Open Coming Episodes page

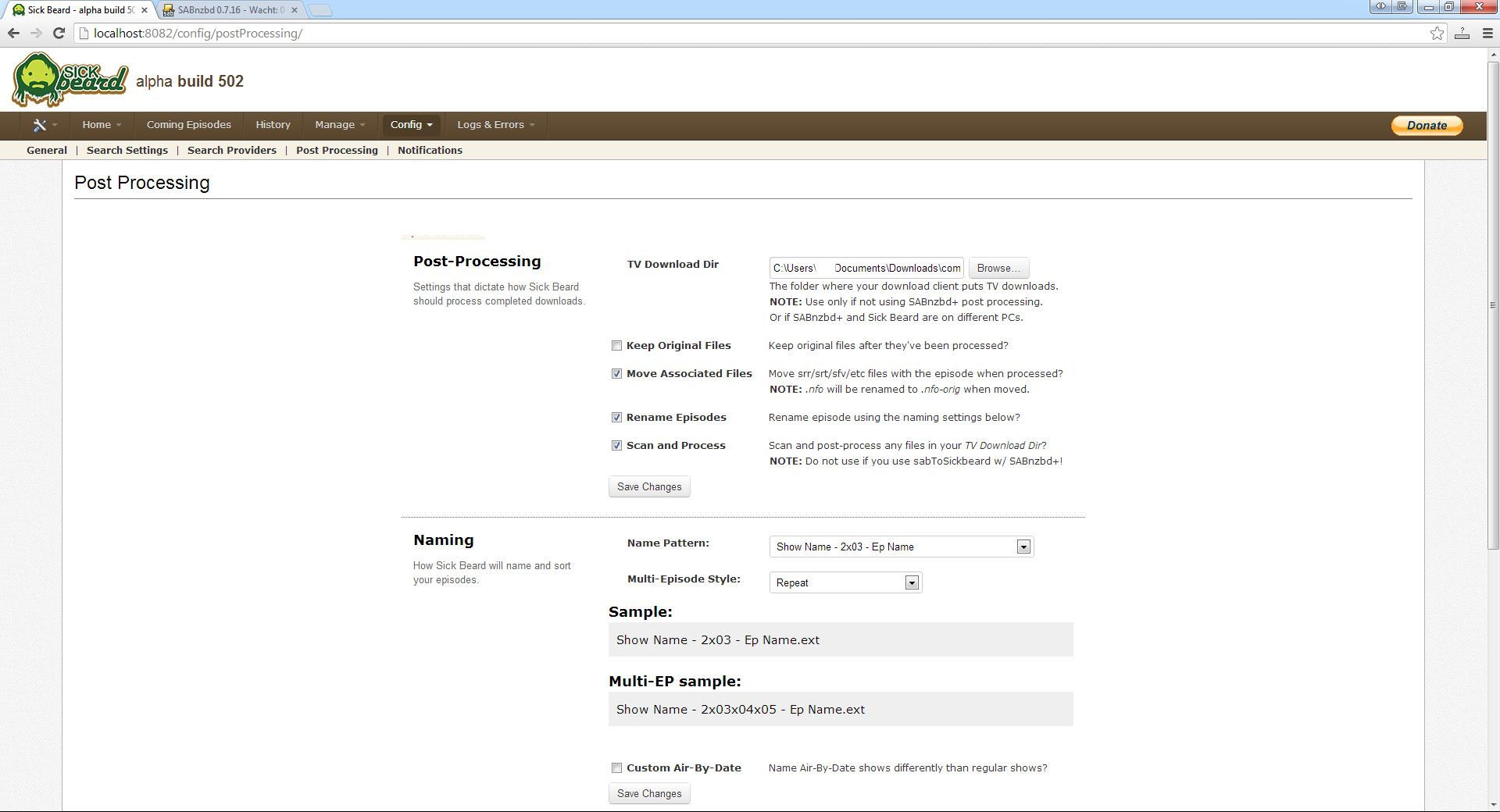[x=189, y=125]
